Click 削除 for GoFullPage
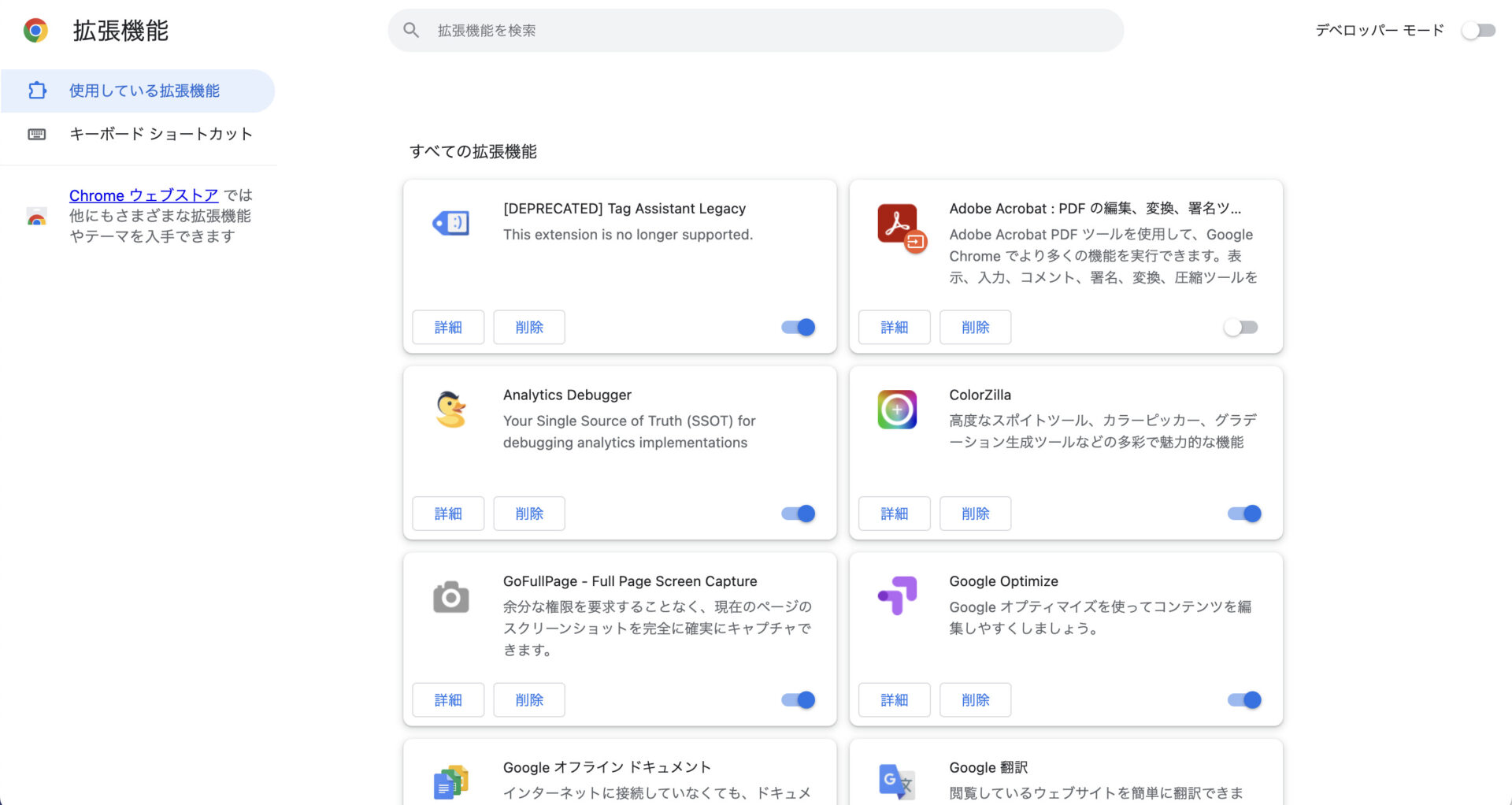This screenshot has width=1512, height=805. [529, 699]
